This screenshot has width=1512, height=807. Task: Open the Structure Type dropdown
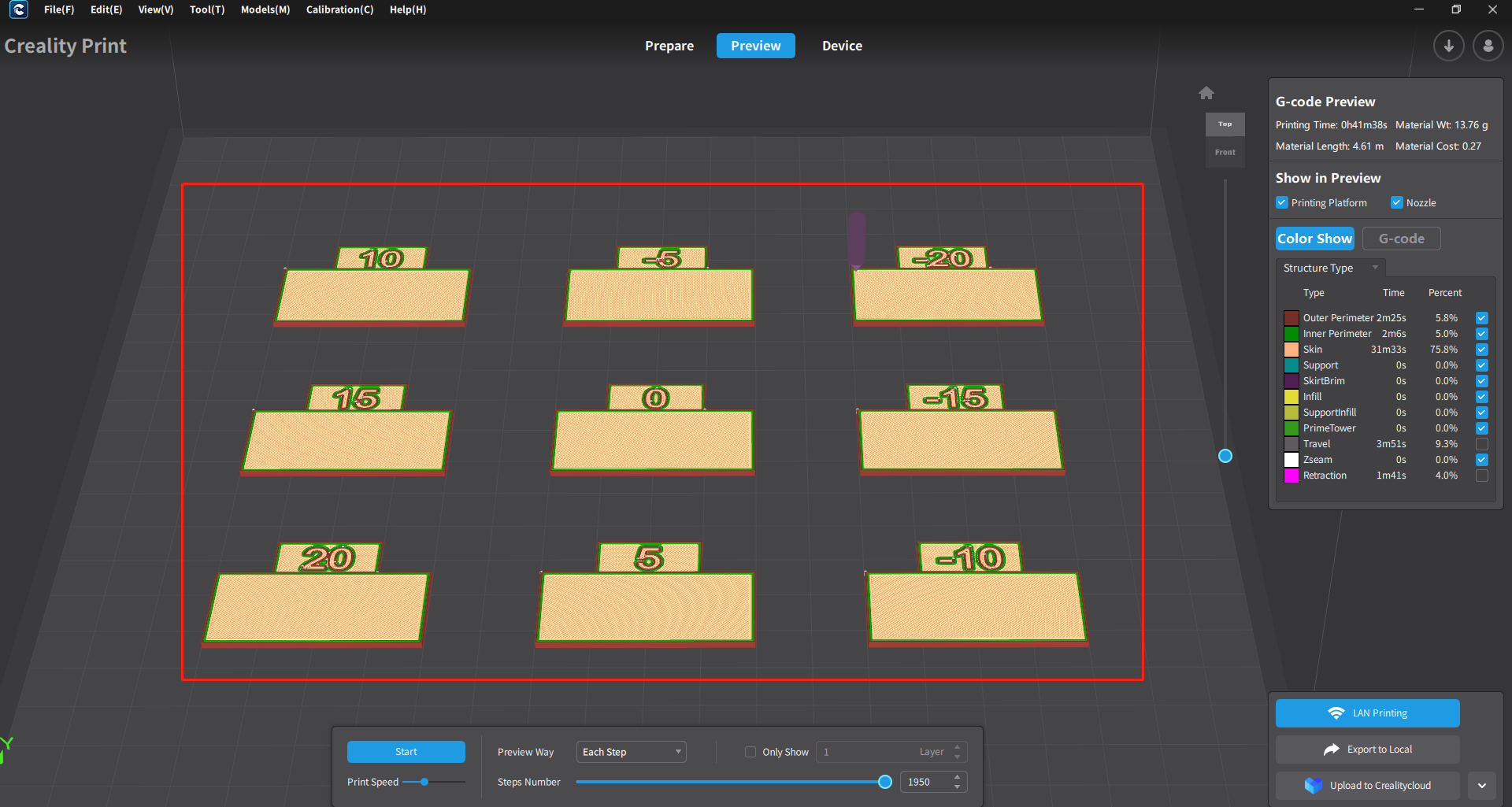tap(1331, 268)
